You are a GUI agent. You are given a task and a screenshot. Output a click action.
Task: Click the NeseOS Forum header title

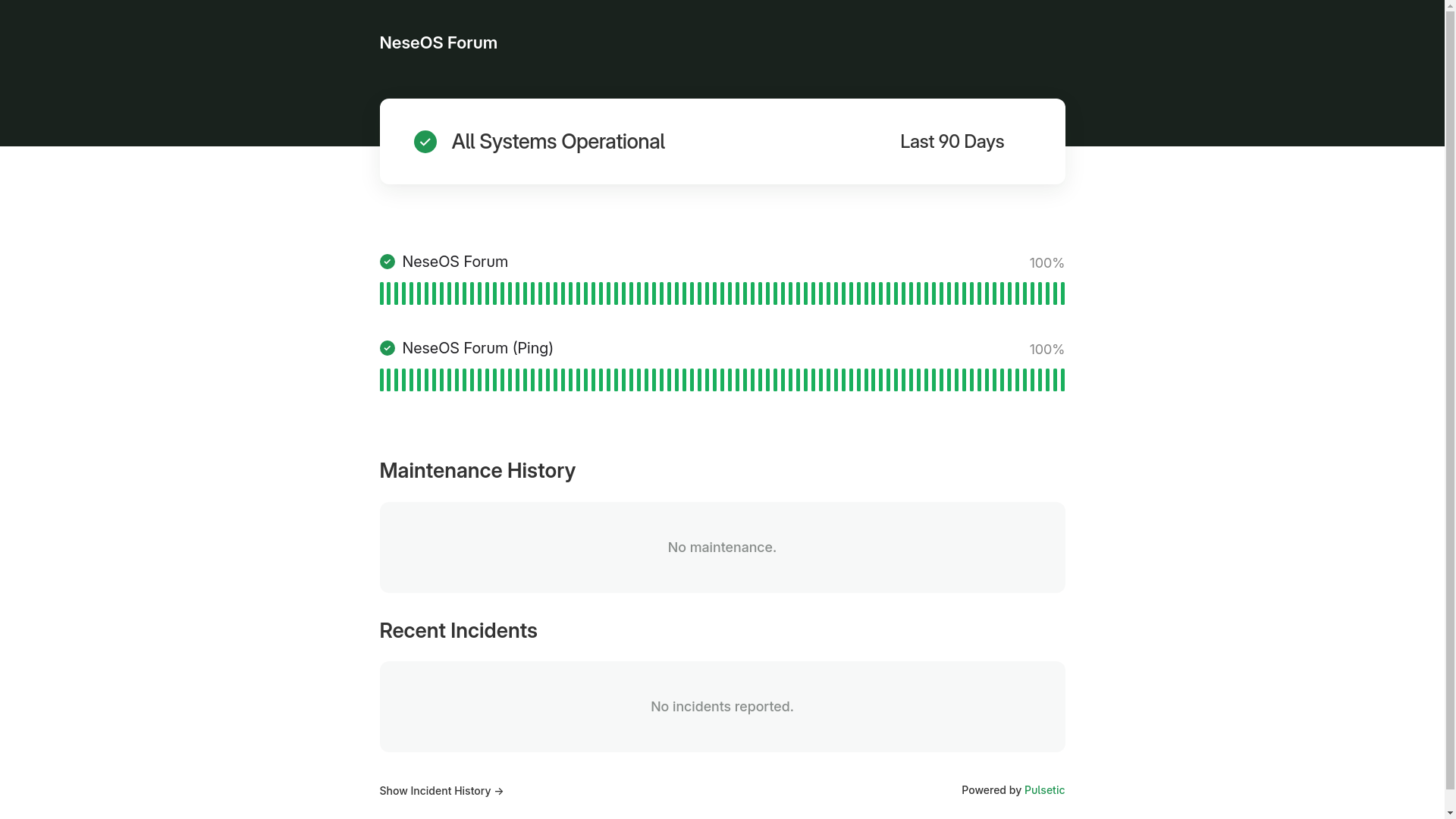click(438, 43)
